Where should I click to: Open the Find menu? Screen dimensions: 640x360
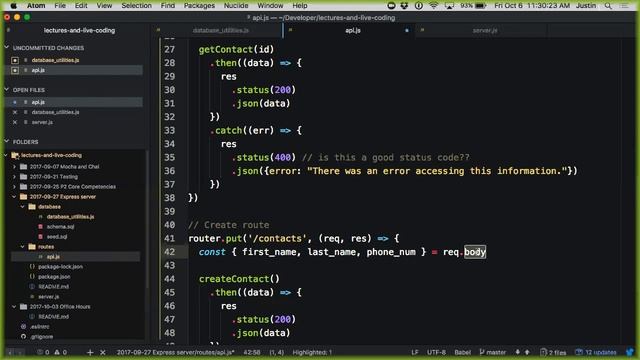168,6
